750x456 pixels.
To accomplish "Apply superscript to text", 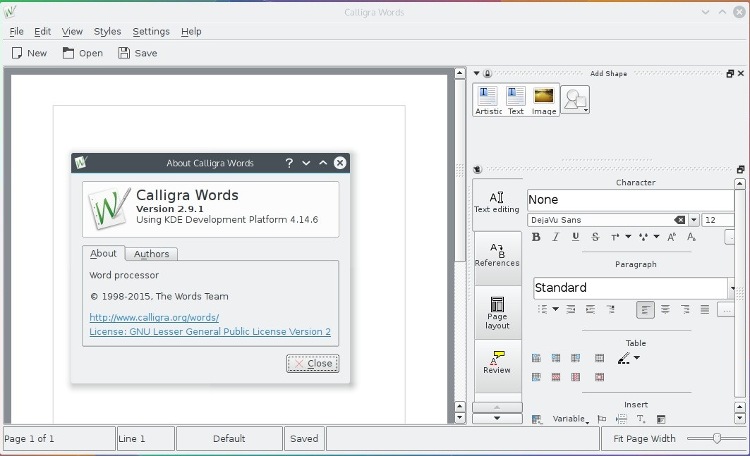I will coord(672,237).
